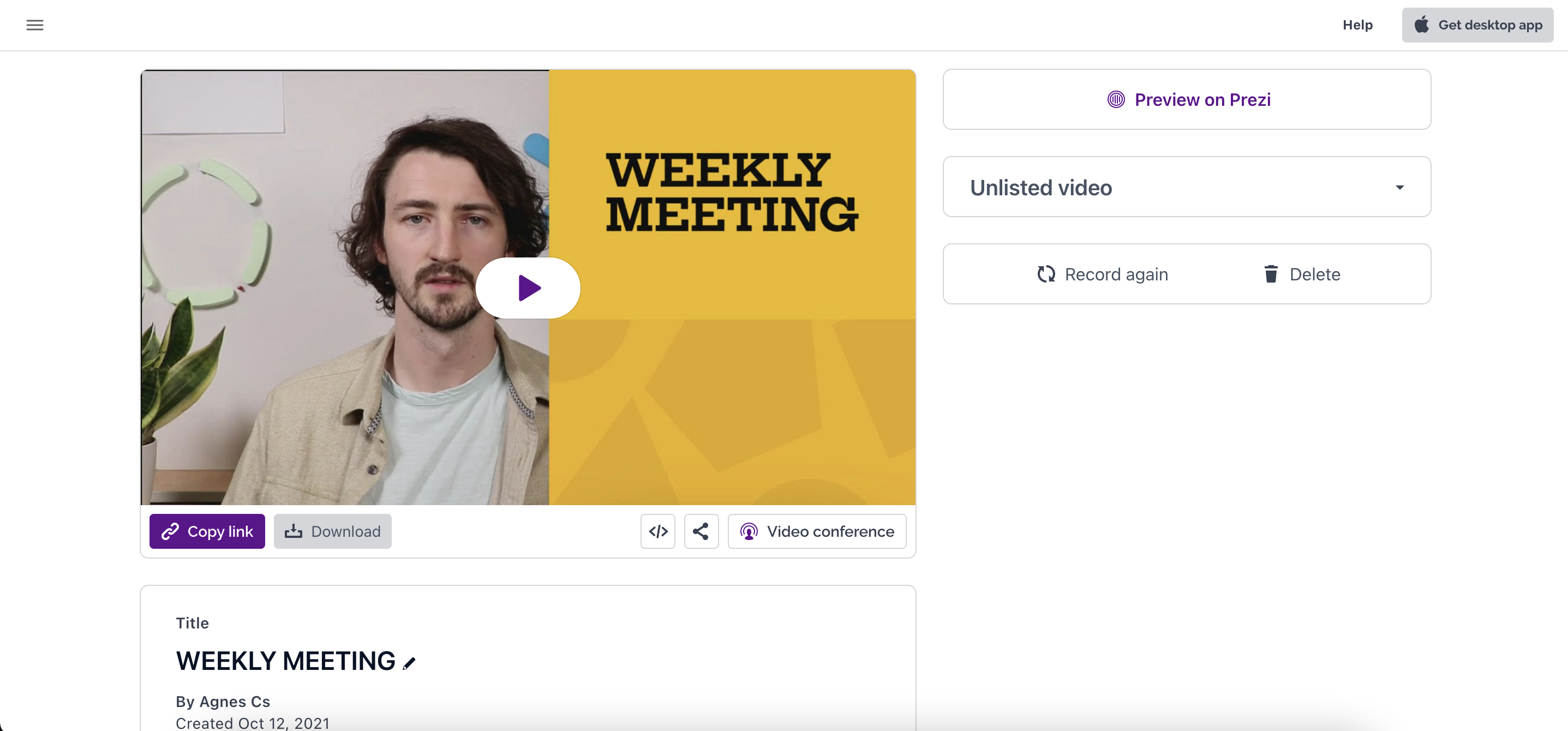Click the pencil icon beside the title
The image size is (1568, 731).
409,663
